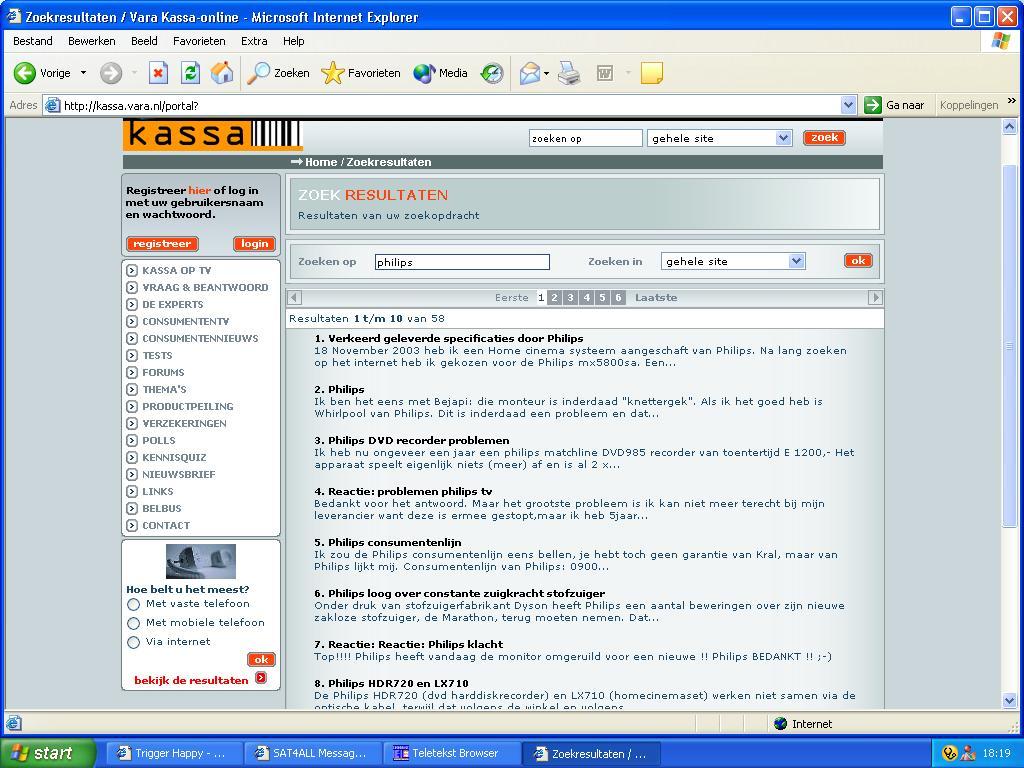Open the Favorieten menu in menu bar
The image size is (1024, 768).
(199, 41)
